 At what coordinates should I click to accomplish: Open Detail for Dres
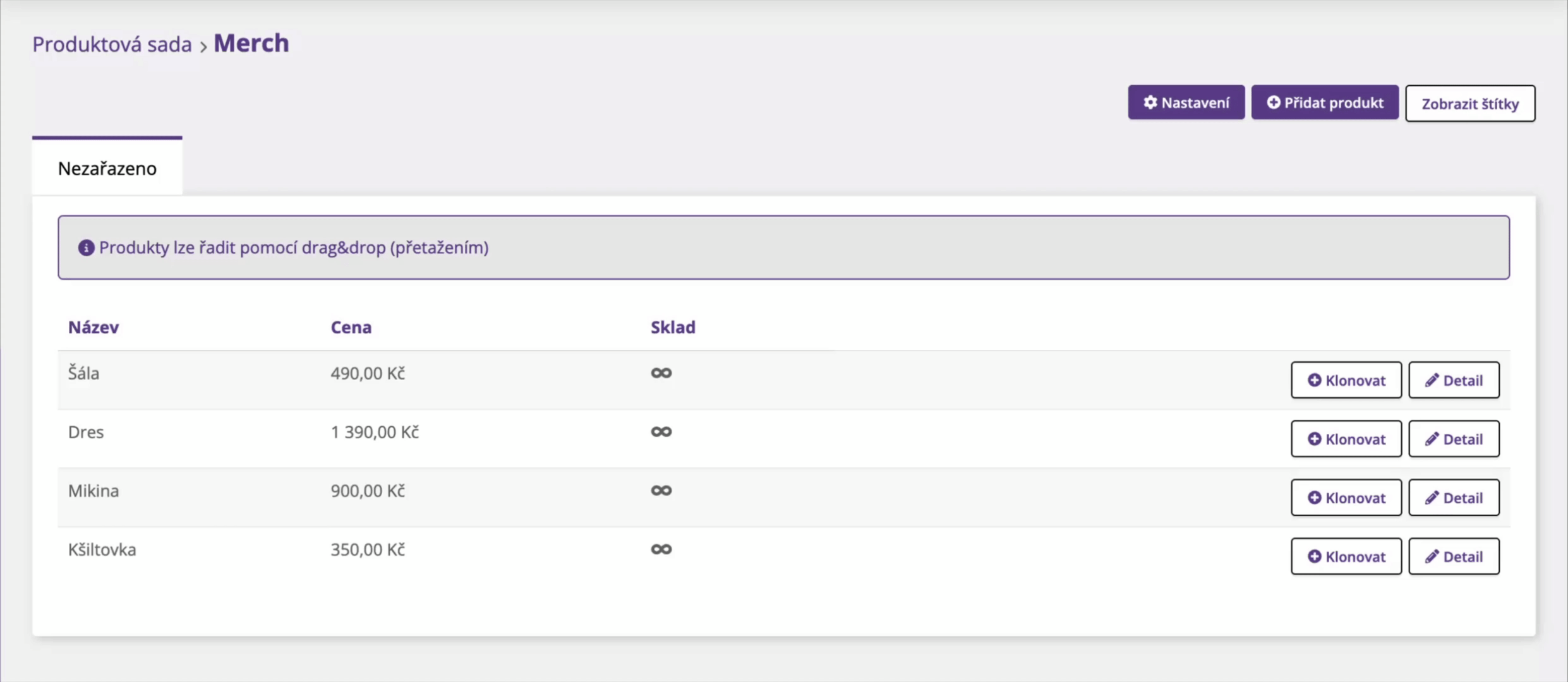click(1453, 439)
